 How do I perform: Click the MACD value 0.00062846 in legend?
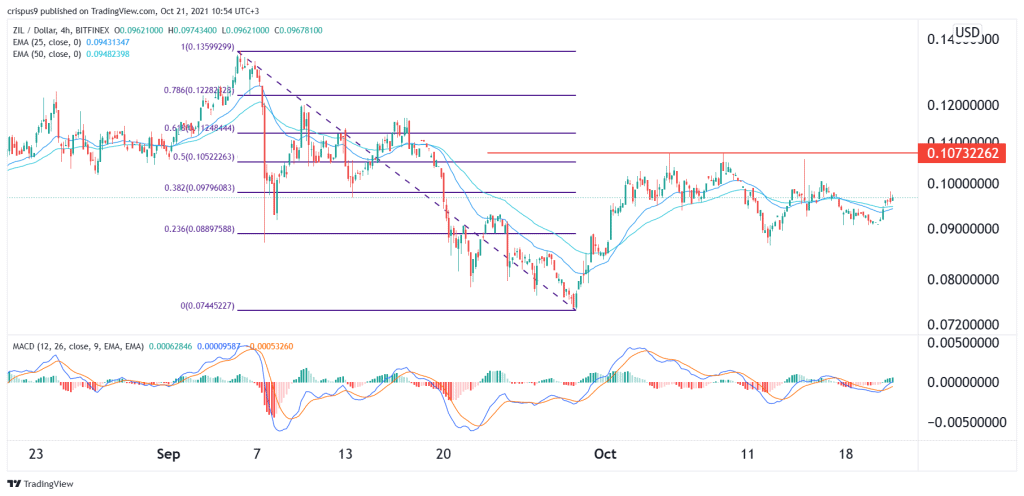click(172, 345)
